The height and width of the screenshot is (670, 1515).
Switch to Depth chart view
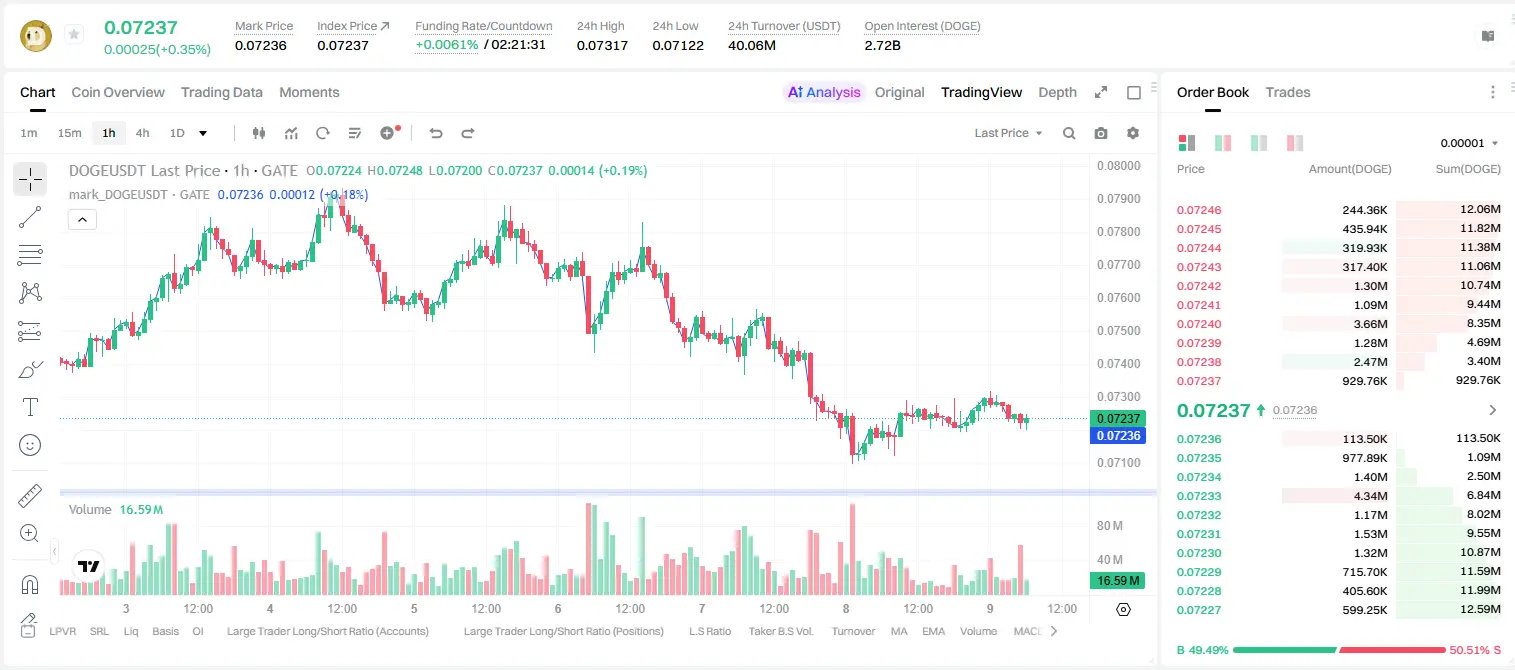[x=1057, y=92]
